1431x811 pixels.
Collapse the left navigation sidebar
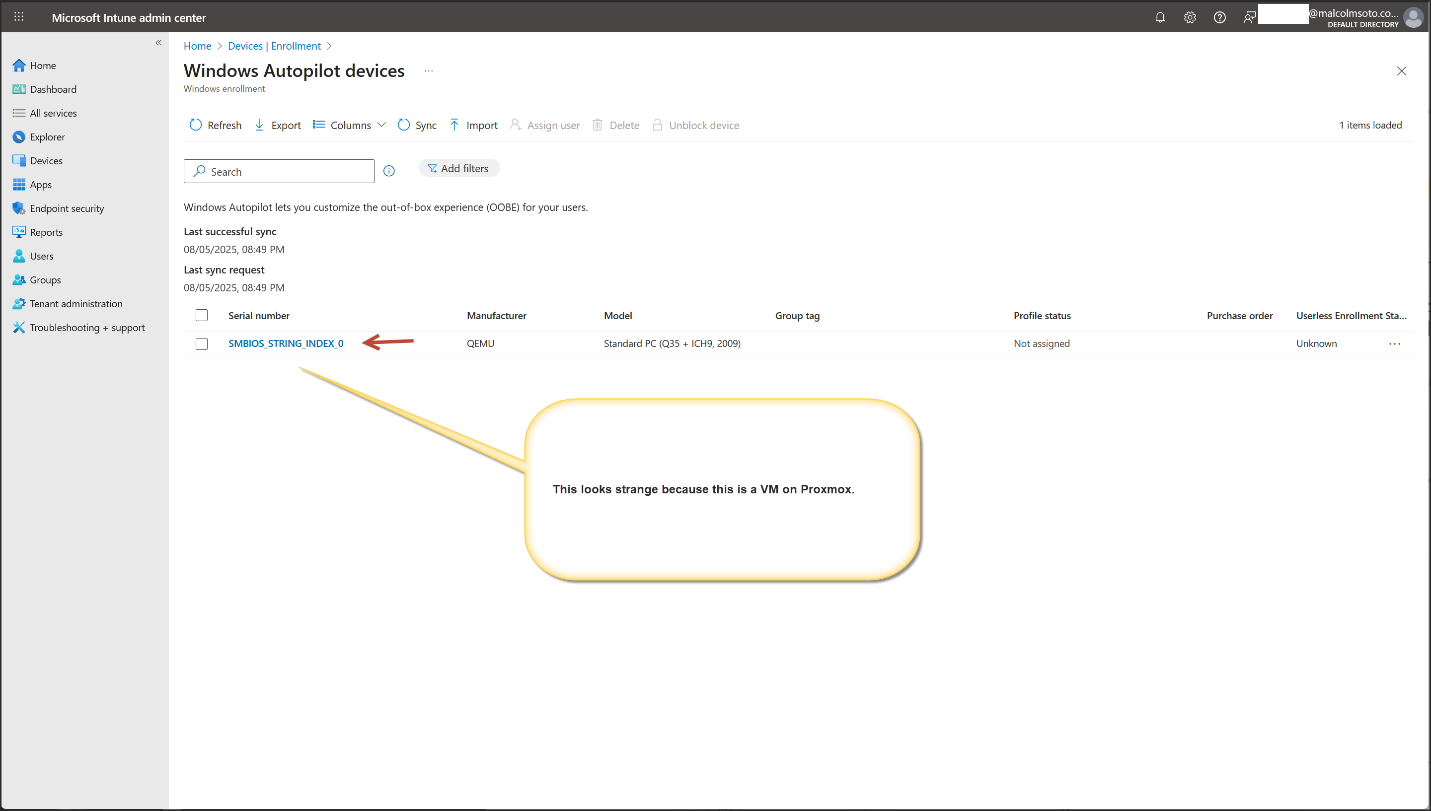(158, 42)
